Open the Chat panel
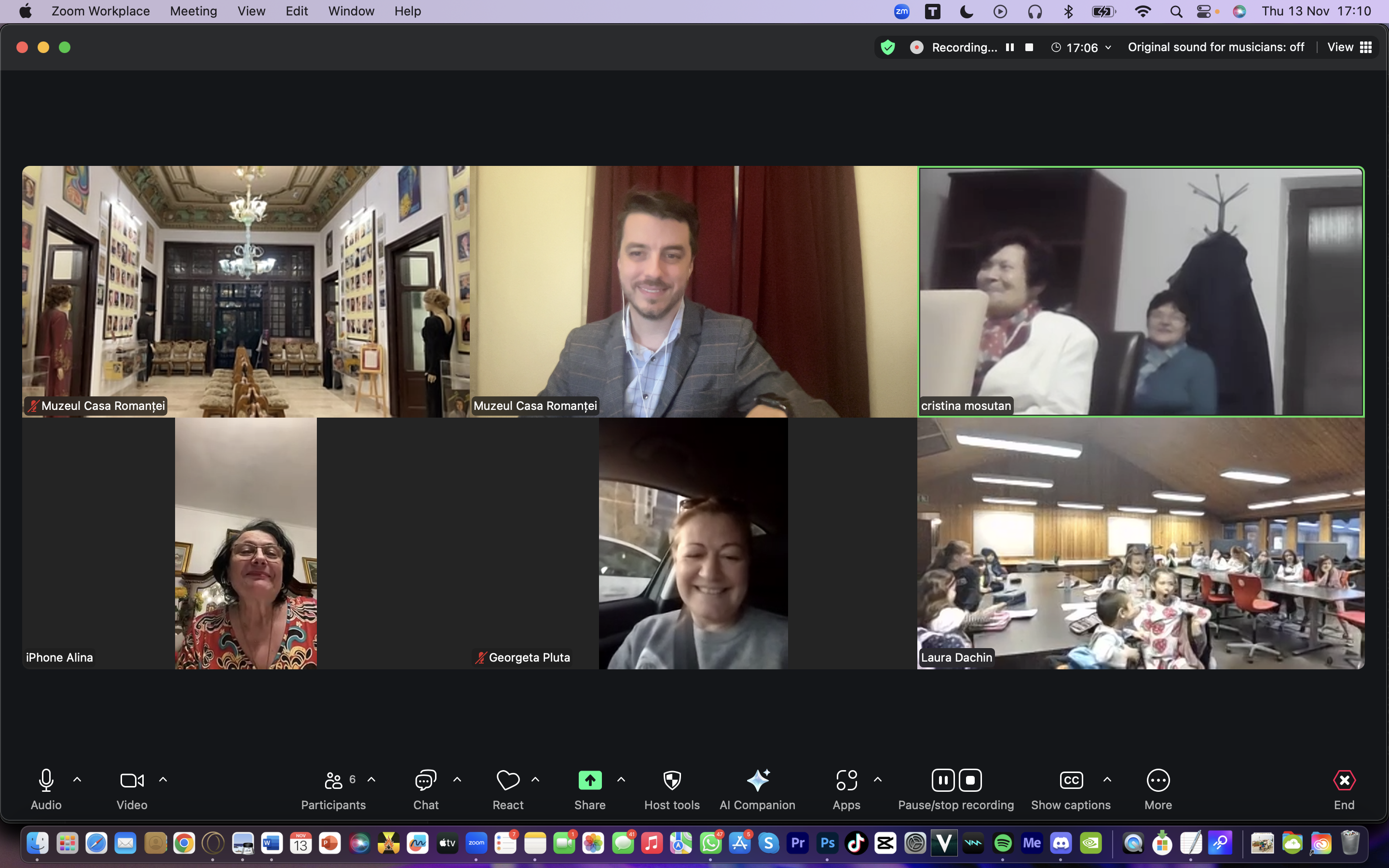The width and height of the screenshot is (1389, 868). tap(425, 789)
